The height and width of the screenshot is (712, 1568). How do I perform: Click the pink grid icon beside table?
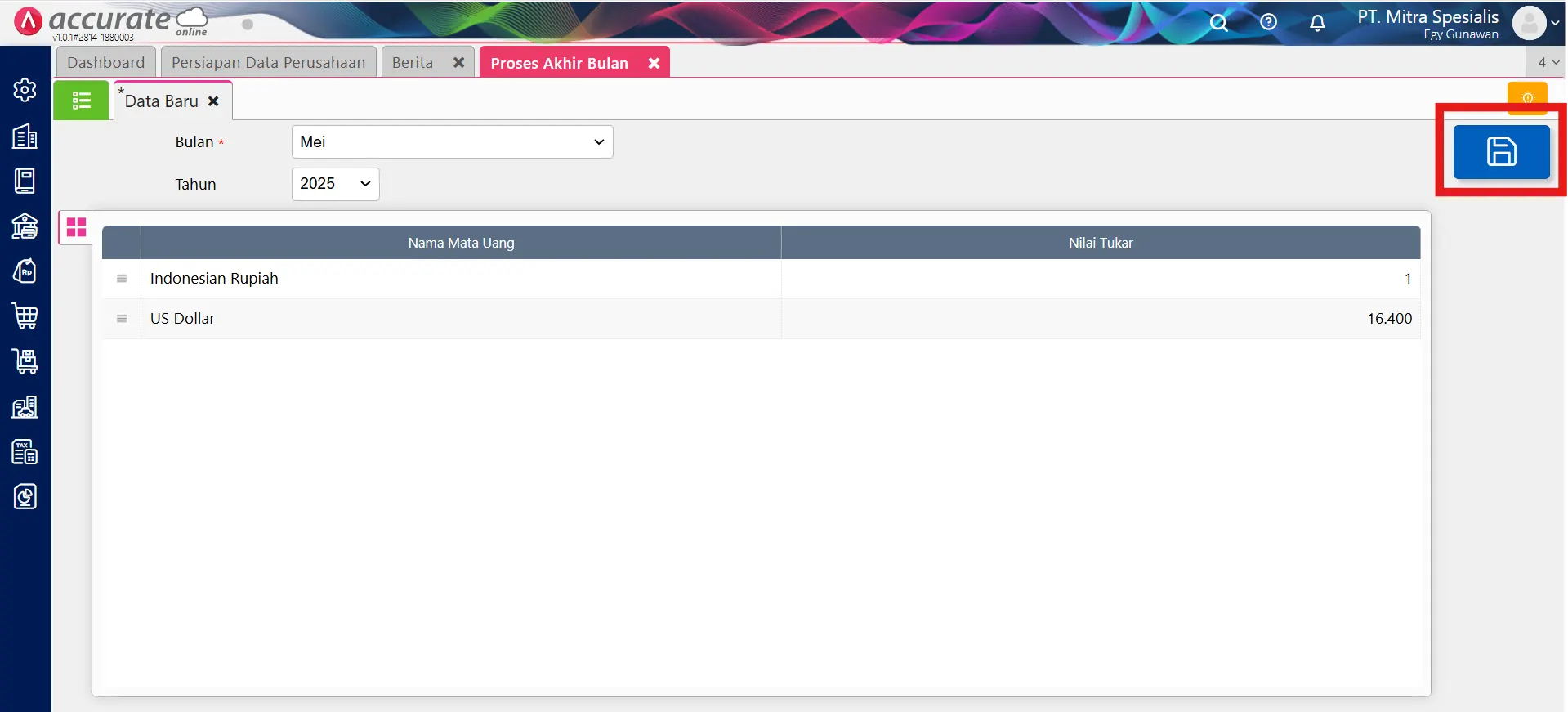click(77, 227)
